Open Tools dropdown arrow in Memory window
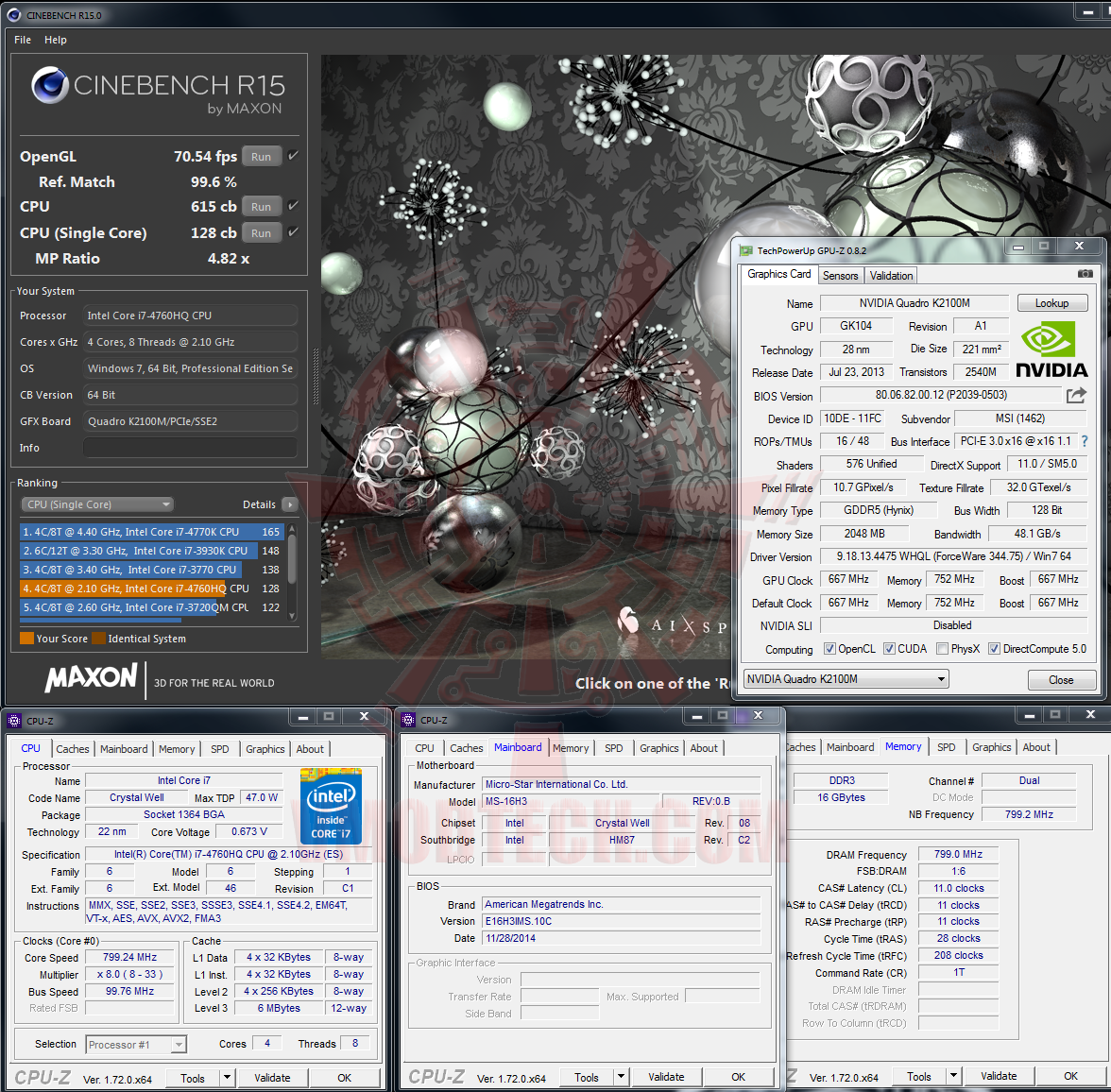The width and height of the screenshot is (1111, 1092). (954, 1076)
